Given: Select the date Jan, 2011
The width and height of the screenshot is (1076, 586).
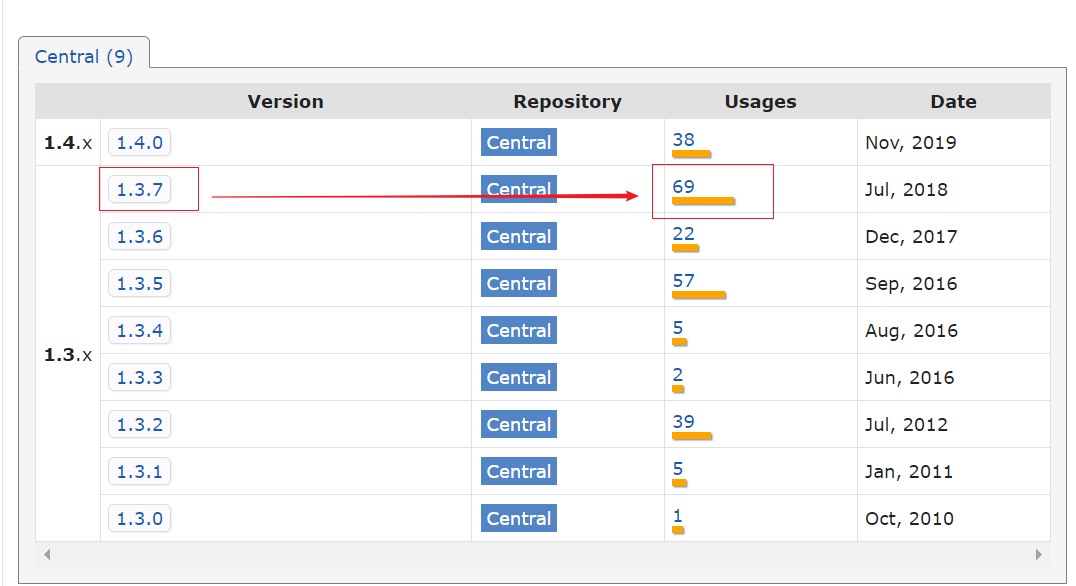Looking at the screenshot, I should [x=909, y=471].
